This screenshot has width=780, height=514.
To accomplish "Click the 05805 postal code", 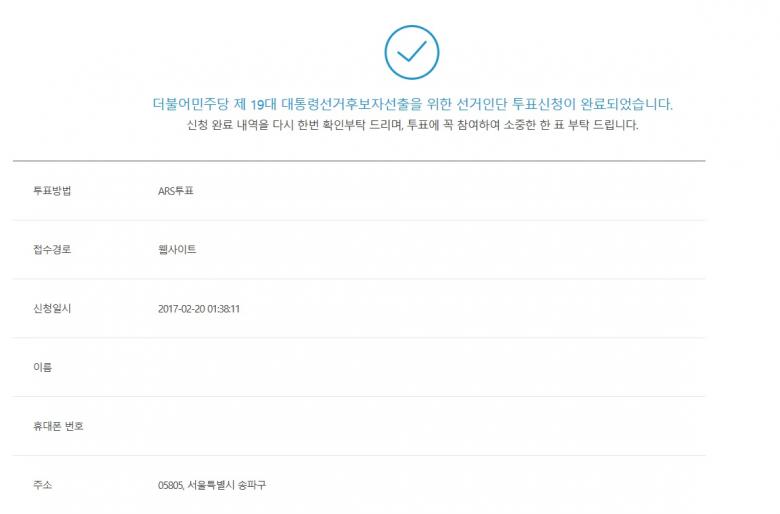I will point(170,486).
